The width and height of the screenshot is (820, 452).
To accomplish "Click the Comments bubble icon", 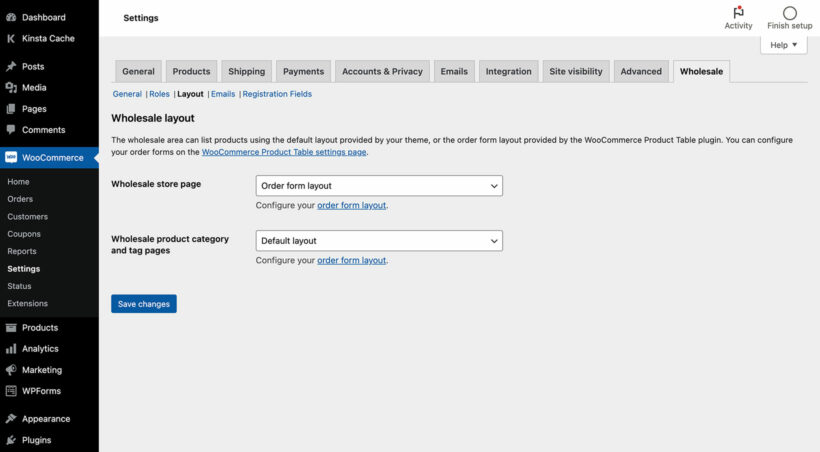I will tap(11, 129).
